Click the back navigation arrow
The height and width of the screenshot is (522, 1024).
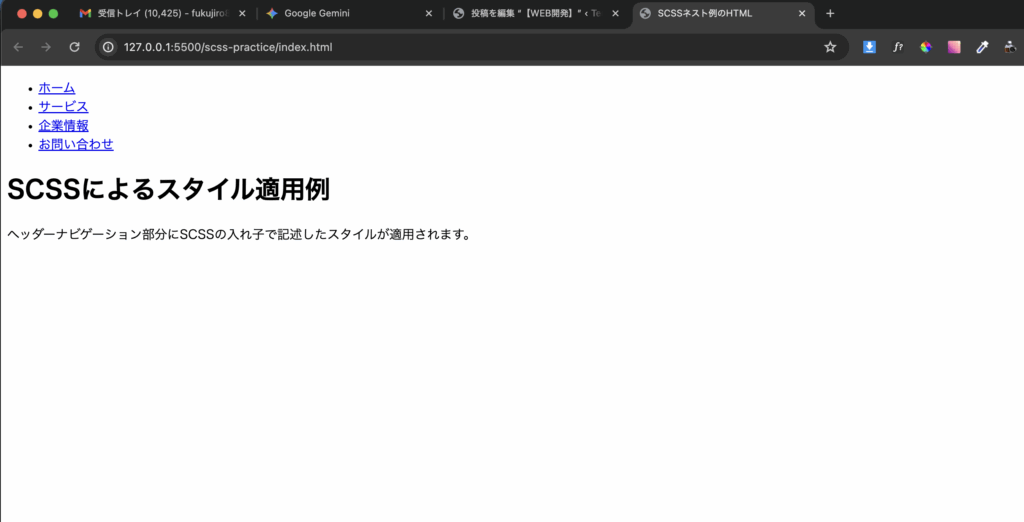[18, 47]
